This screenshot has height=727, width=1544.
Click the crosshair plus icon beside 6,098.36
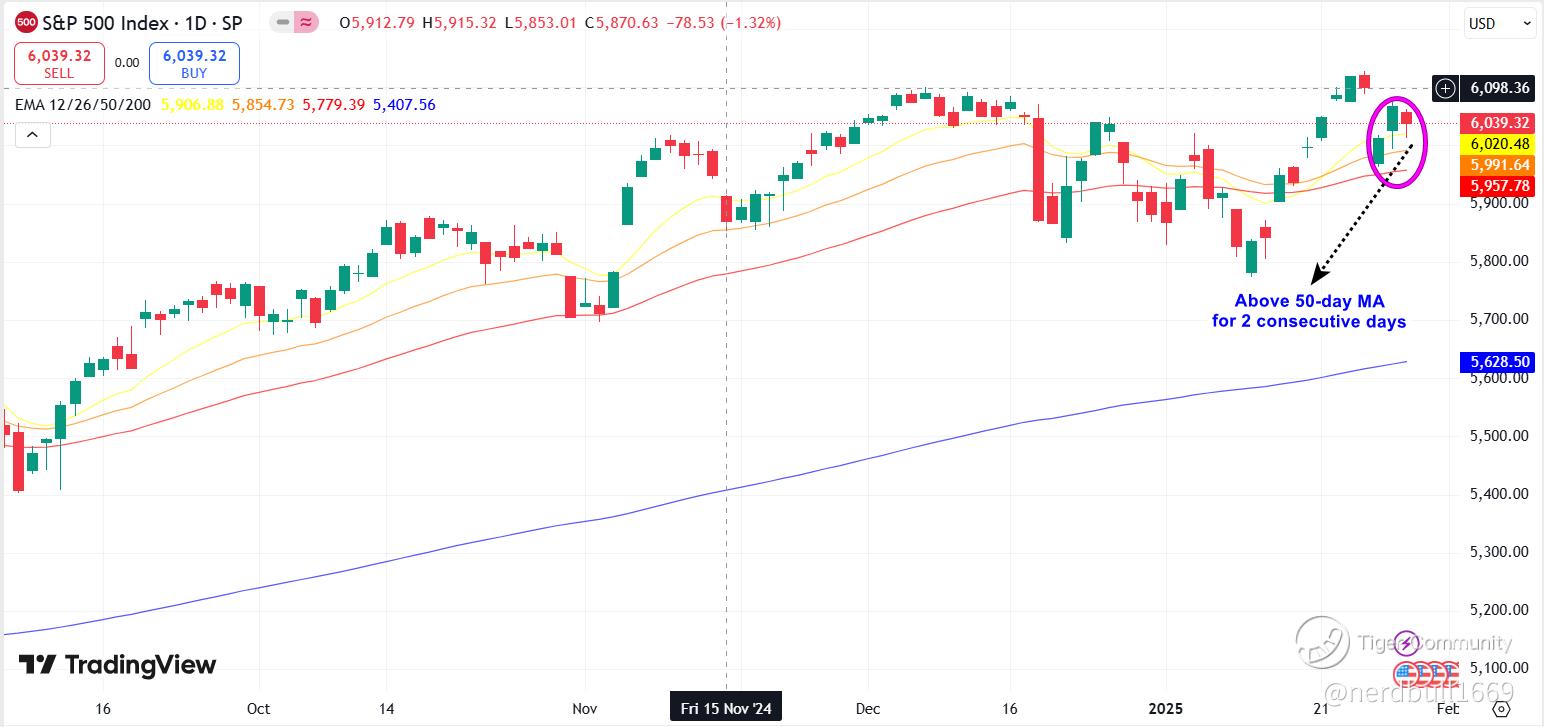tap(1446, 88)
